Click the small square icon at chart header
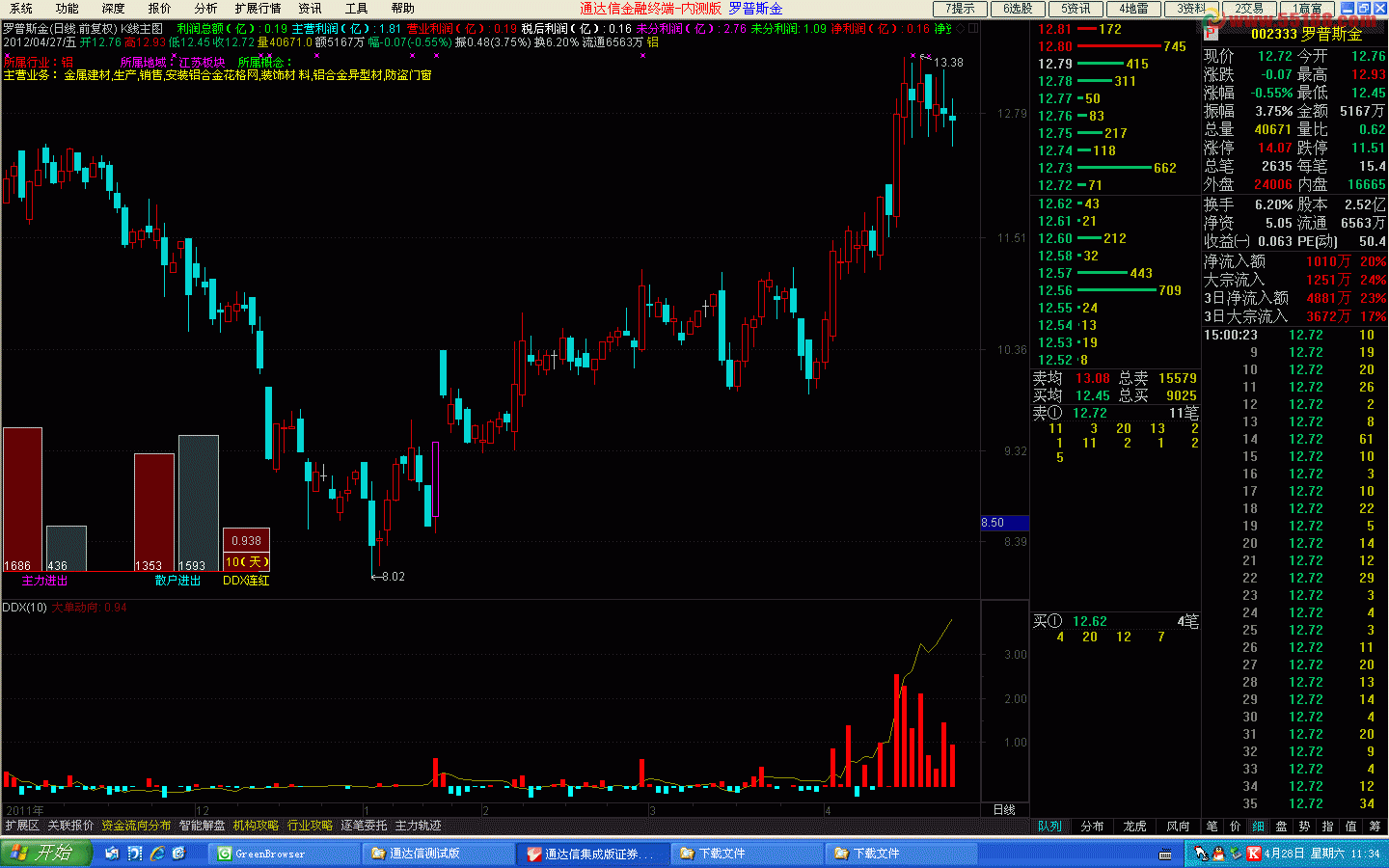Viewport: 1389px width, 868px height. (x=973, y=29)
